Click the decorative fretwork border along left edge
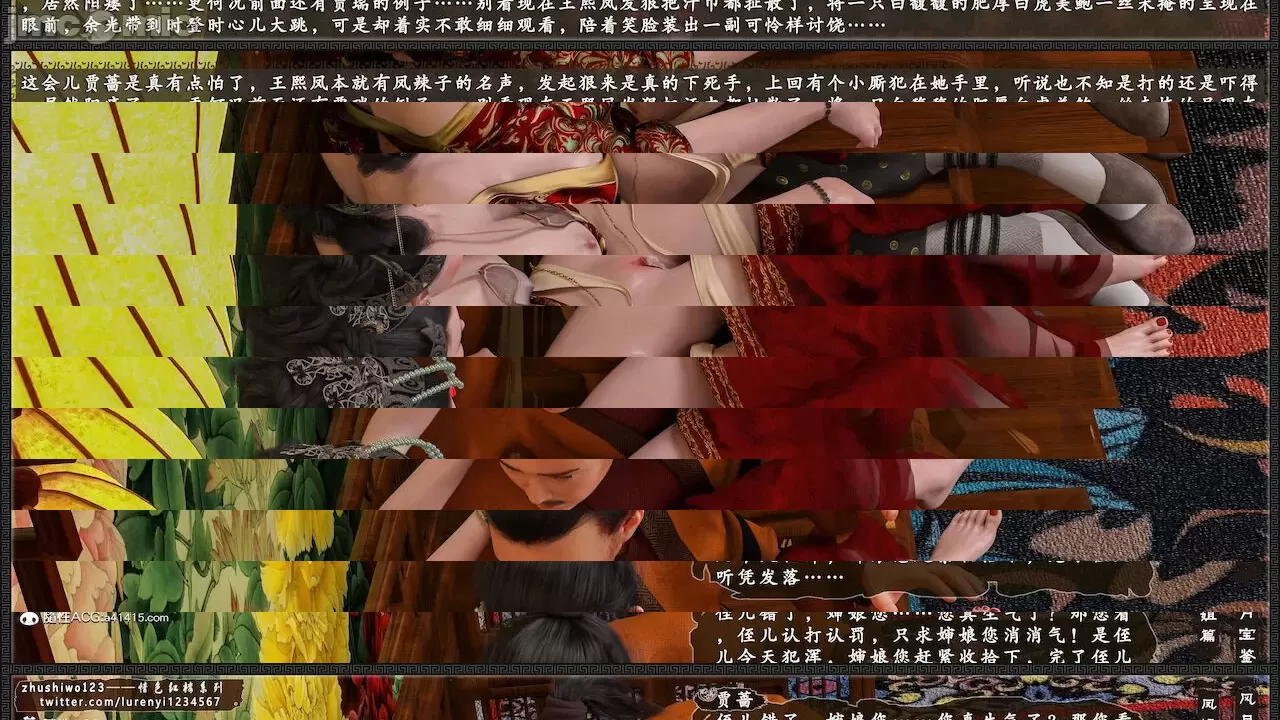Image resolution: width=1280 pixels, height=720 pixels. 5,350
